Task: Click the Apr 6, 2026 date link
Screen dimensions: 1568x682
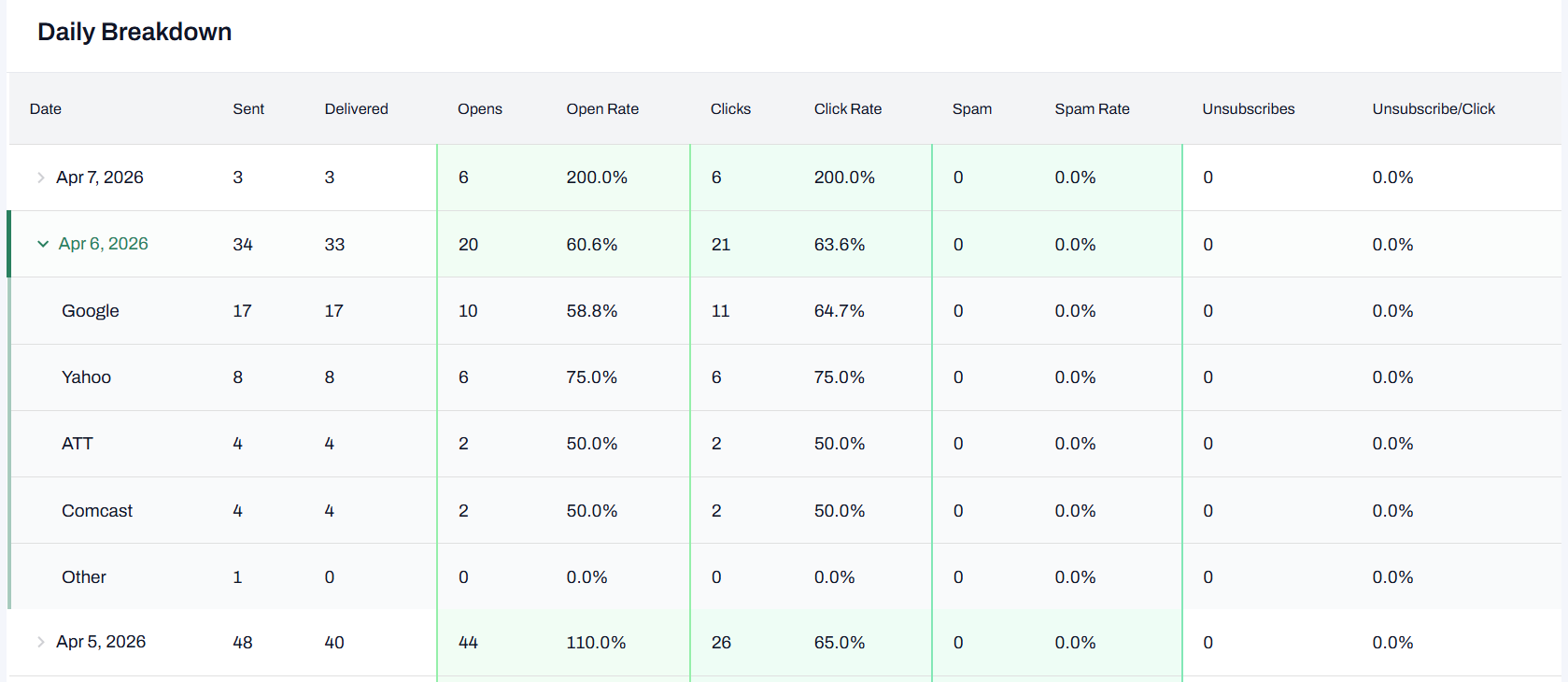Action: click(104, 244)
